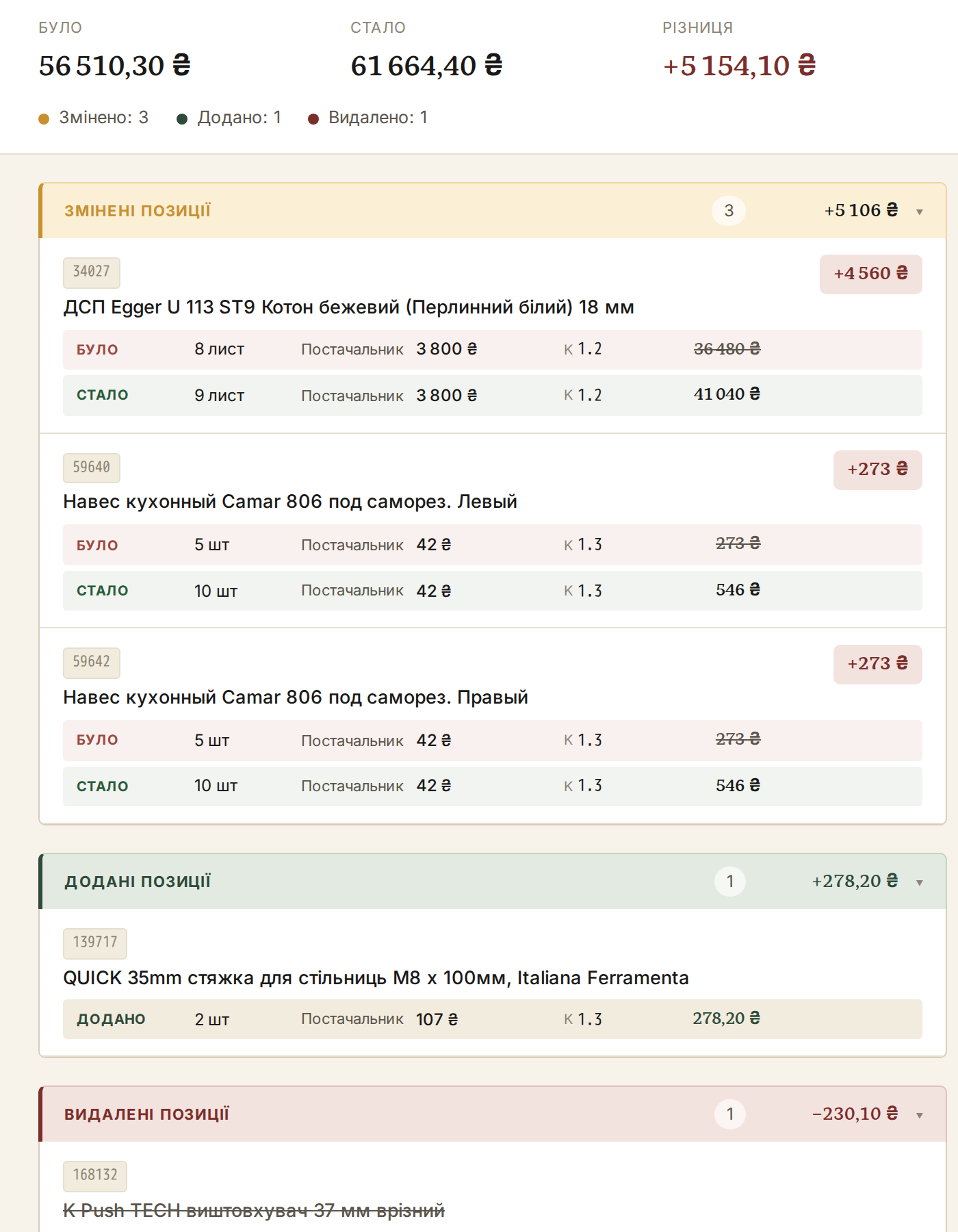Click the 107 ₴ supplier price
Image resolution: width=958 pixels, height=1232 pixels.
pyautogui.click(x=437, y=1019)
